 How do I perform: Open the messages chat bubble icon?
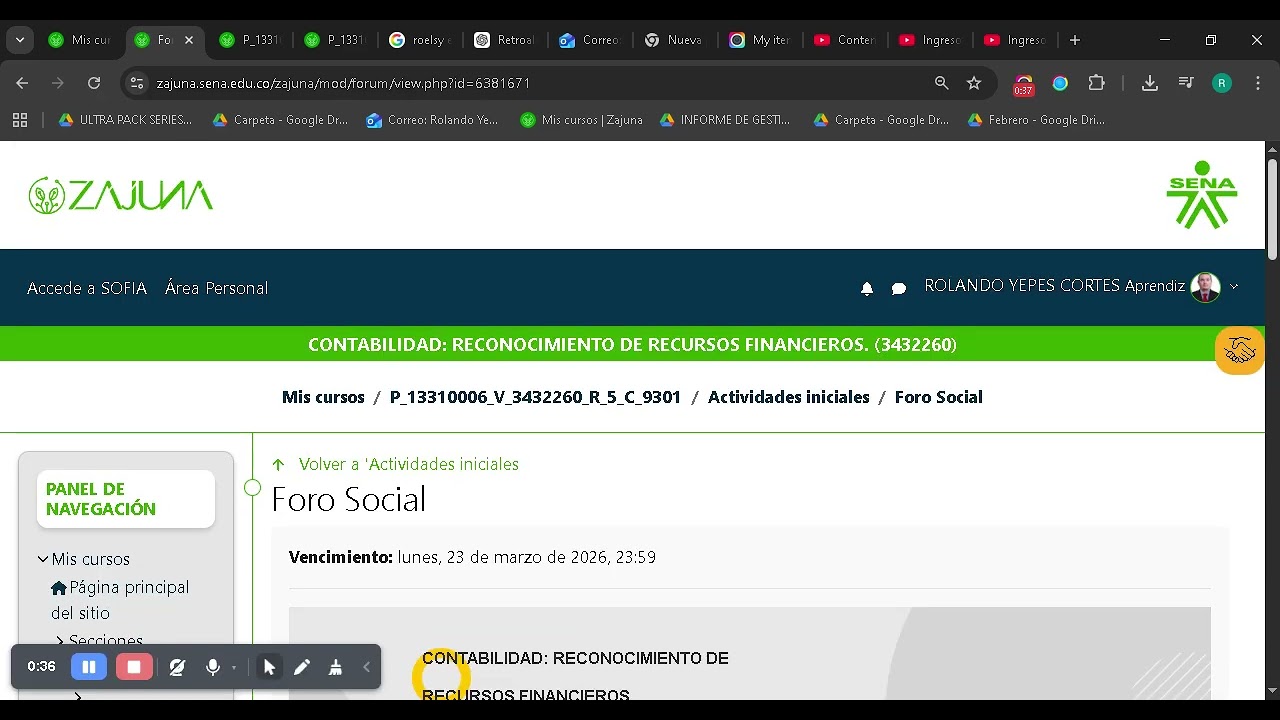[899, 288]
